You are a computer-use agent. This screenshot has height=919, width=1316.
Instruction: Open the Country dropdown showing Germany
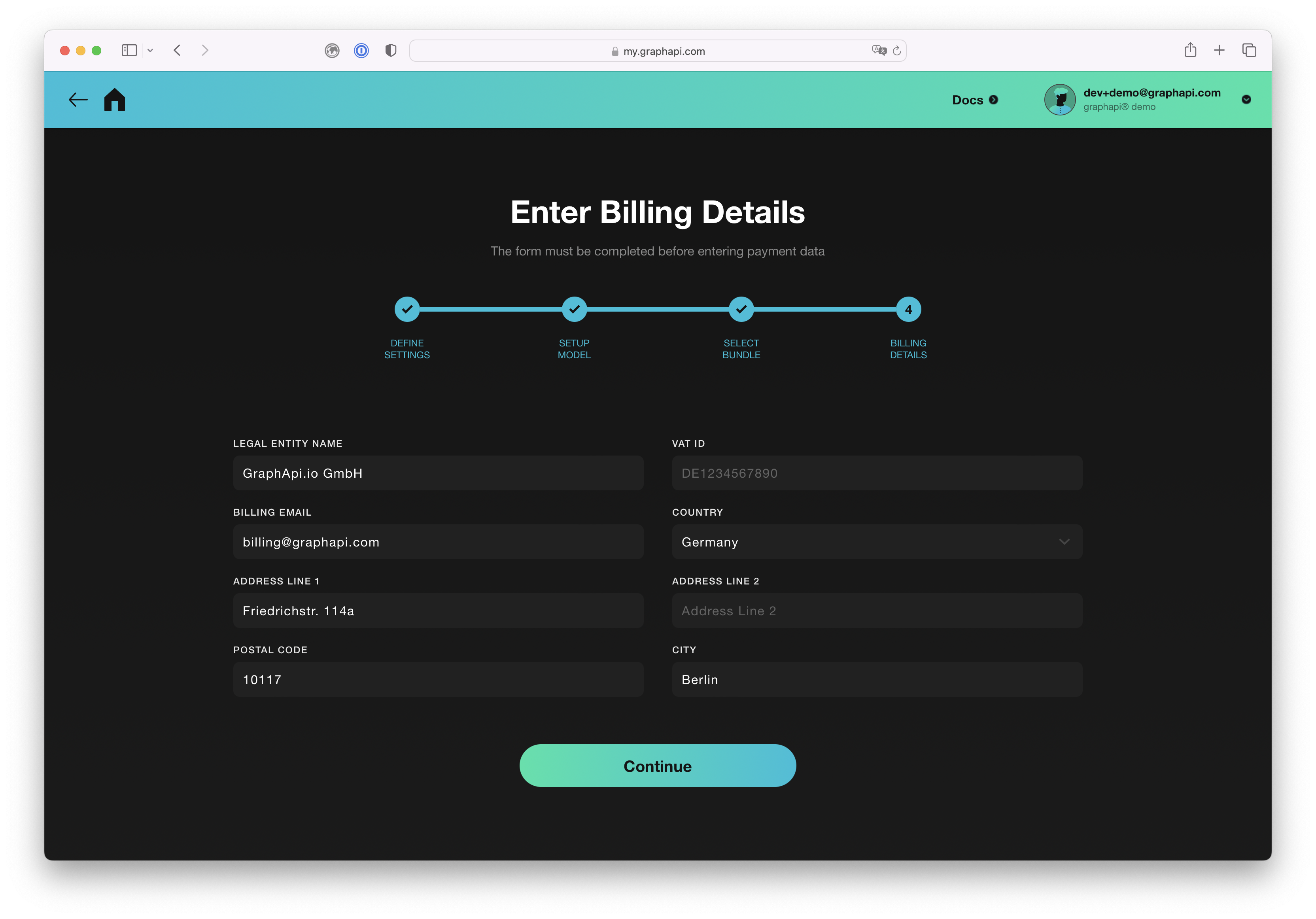pos(877,542)
